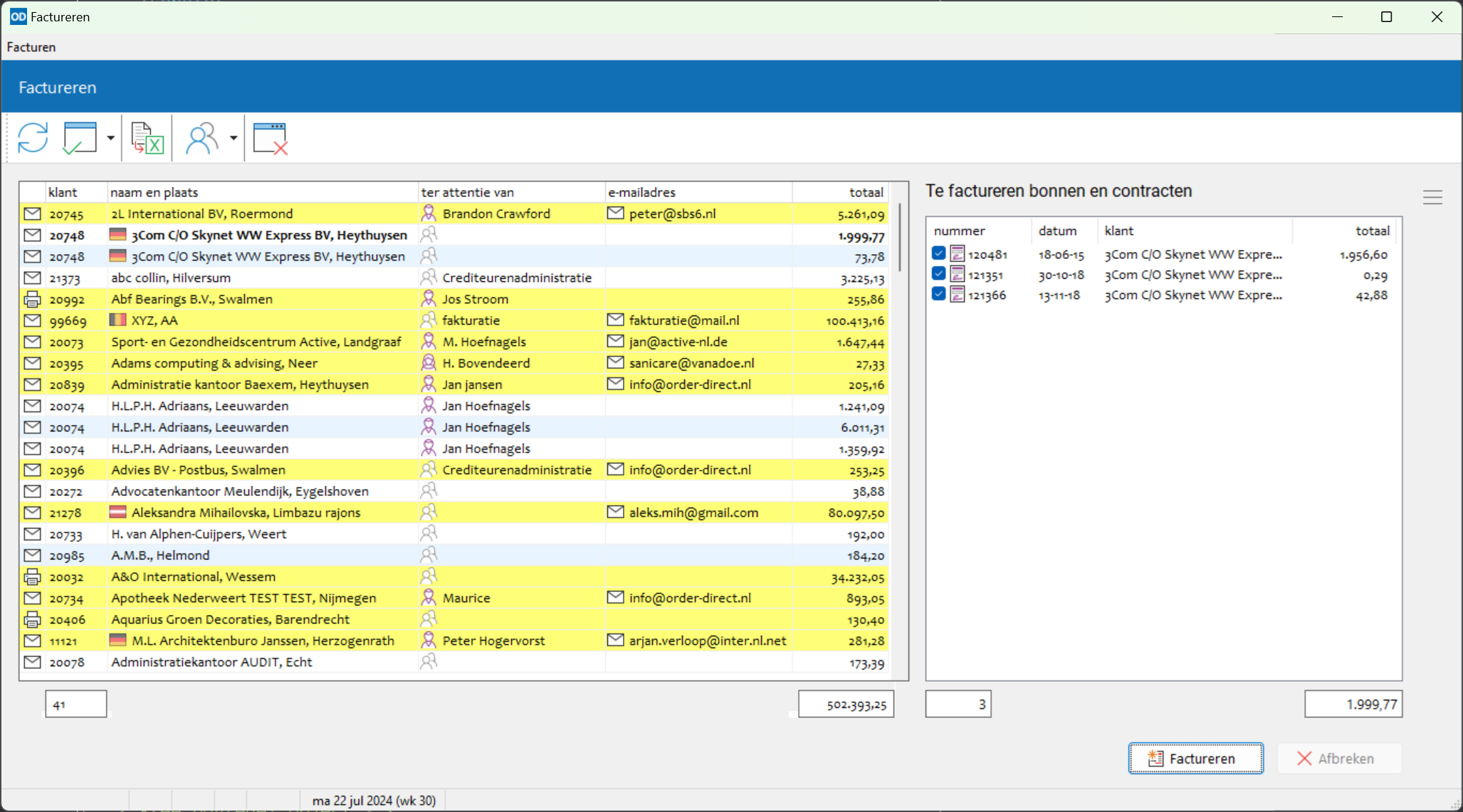This screenshot has height=812, width=1463.
Task: Click the Afbreken button
Action: tap(1340, 759)
